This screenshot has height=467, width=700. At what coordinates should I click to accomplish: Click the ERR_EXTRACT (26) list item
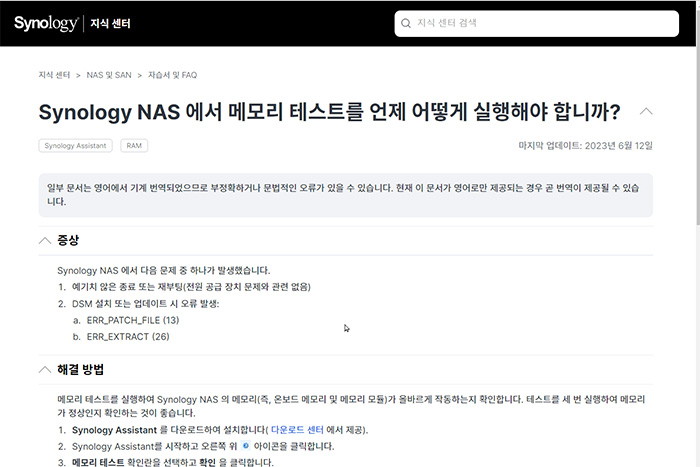click(128, 337)
